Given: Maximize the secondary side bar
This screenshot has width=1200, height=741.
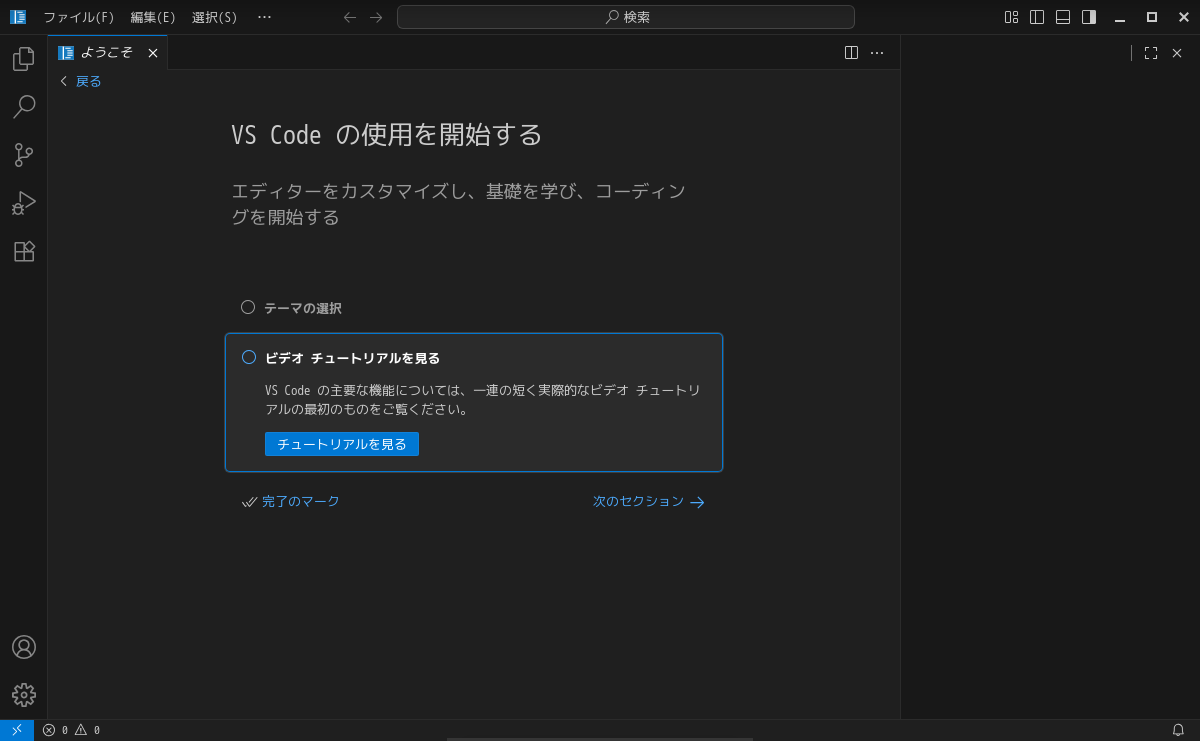Looking at the screenshot, I should [x=1151, y=53].
